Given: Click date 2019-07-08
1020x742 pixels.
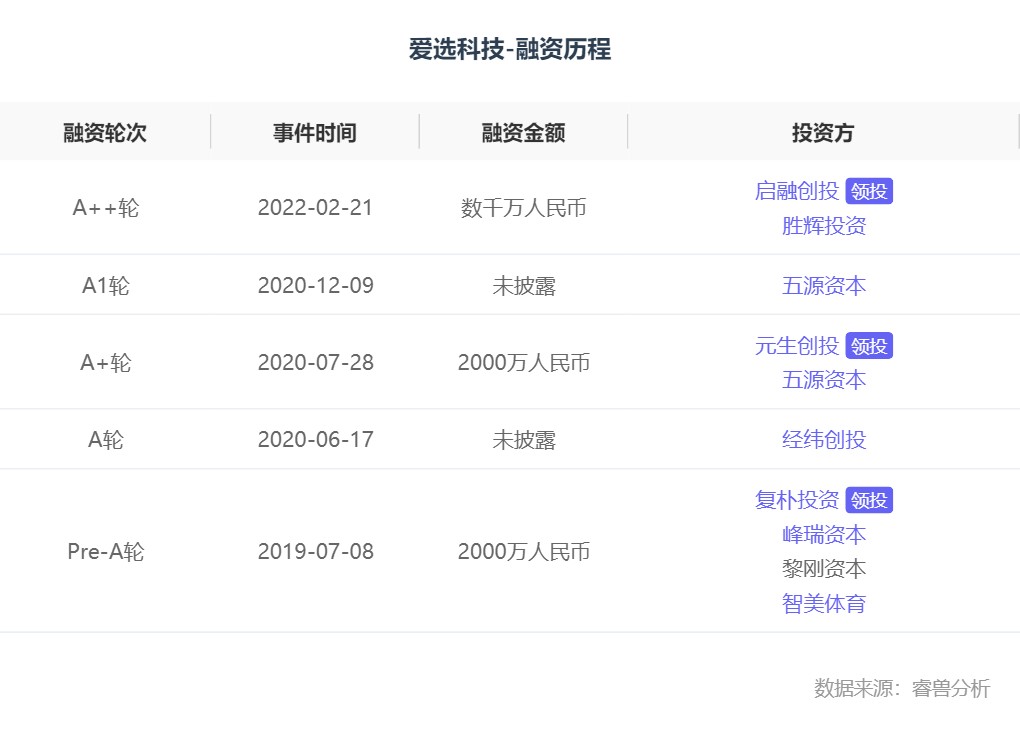Looking at the screenshot, I should click(315, 551).
